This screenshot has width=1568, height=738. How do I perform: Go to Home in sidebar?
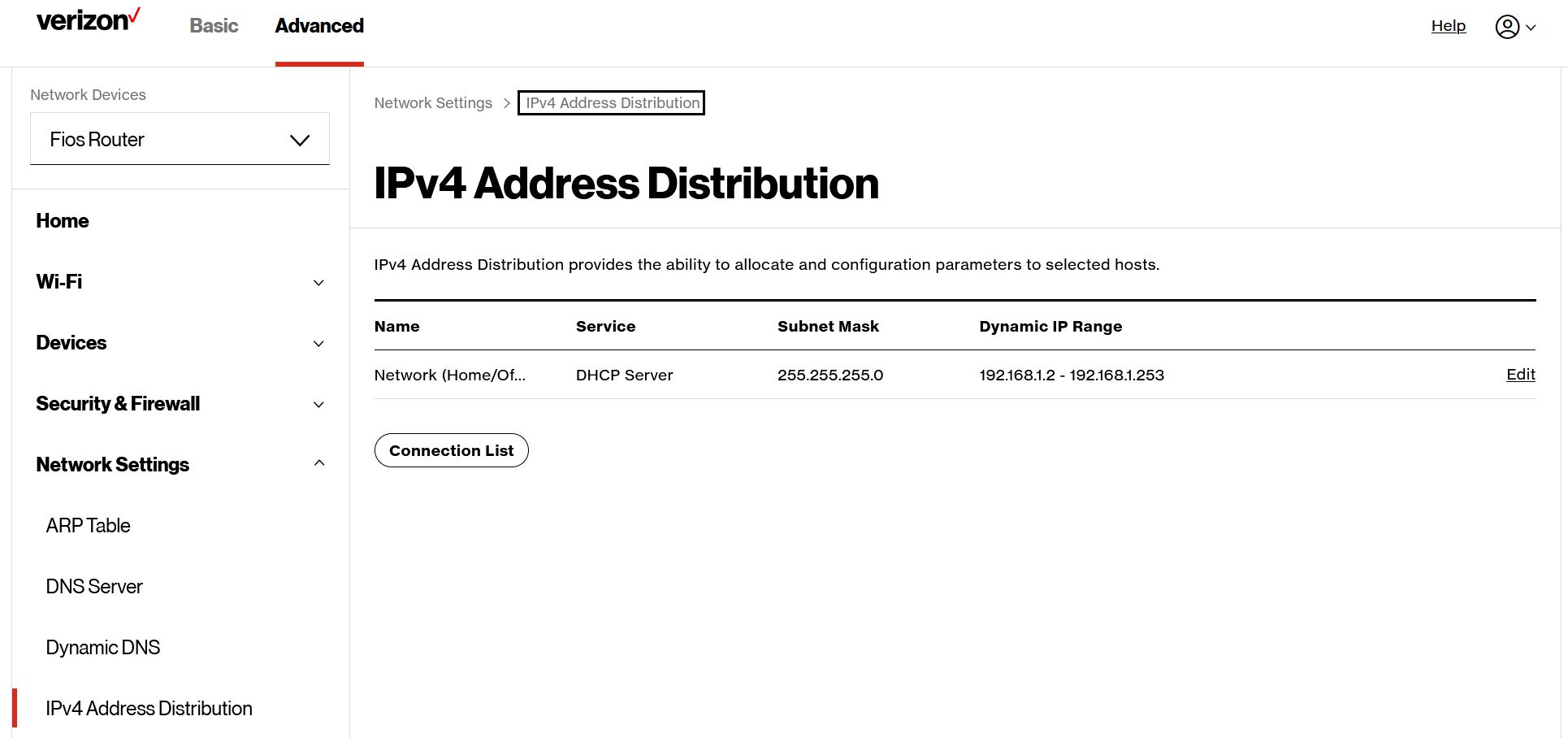point(63,221)
